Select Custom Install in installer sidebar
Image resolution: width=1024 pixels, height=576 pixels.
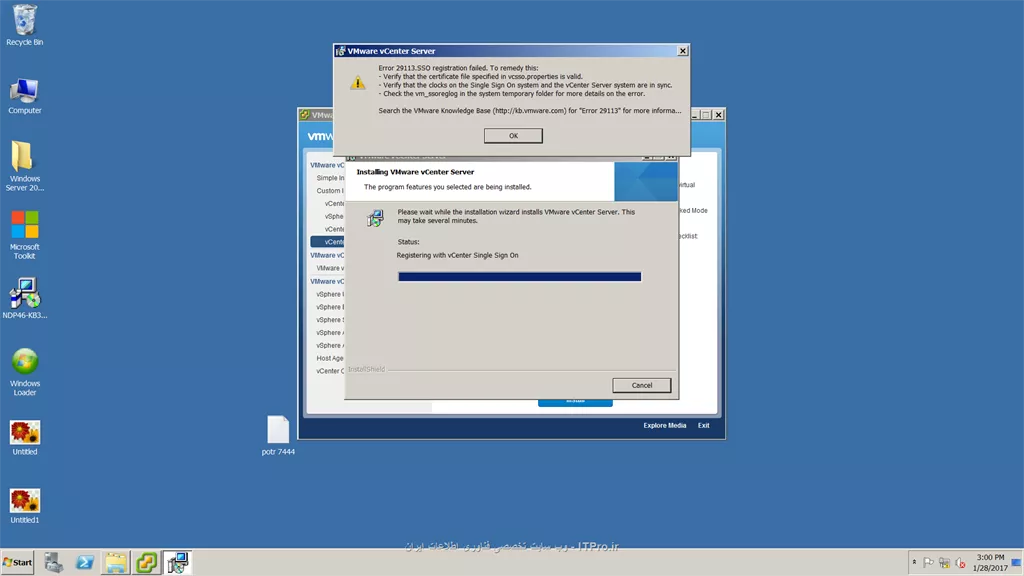(330, 191)
